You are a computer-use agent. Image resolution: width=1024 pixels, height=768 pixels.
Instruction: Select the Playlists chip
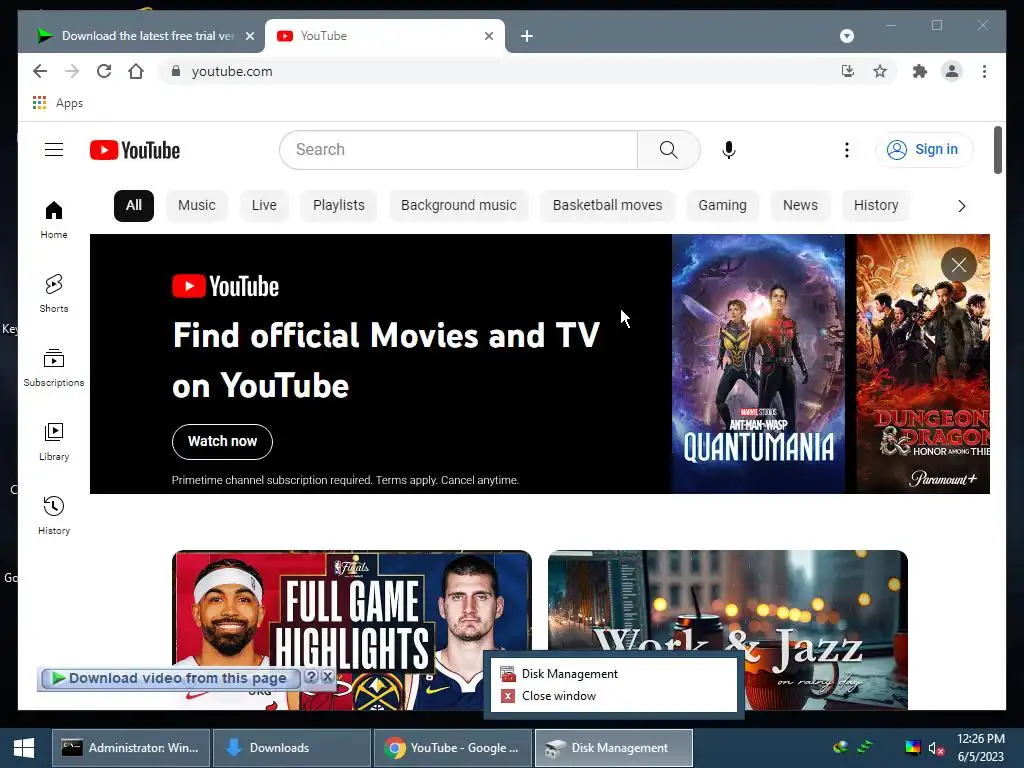click(338, 206)
